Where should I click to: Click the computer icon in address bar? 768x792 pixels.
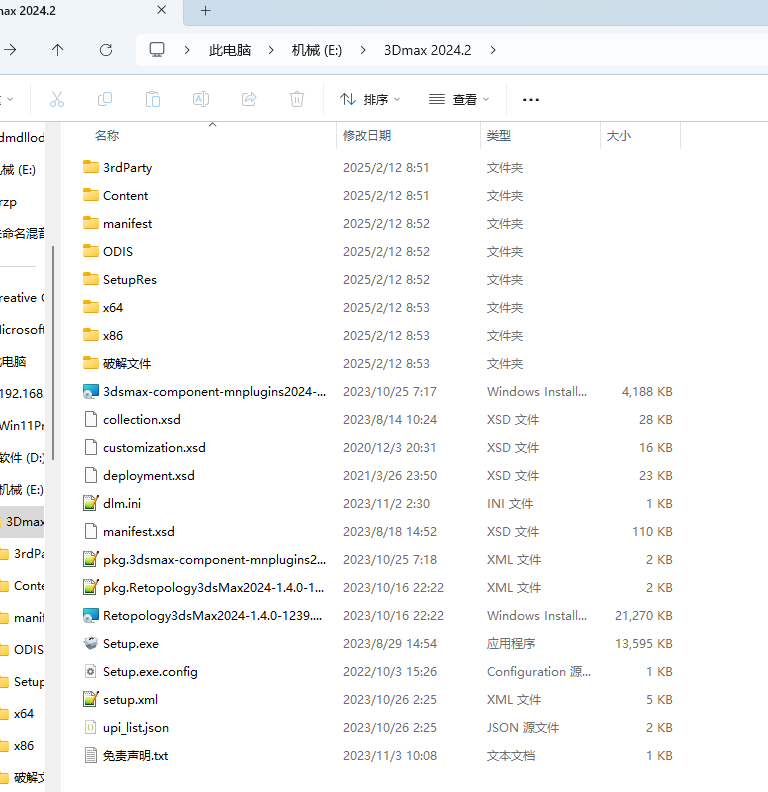click(157, 50)
